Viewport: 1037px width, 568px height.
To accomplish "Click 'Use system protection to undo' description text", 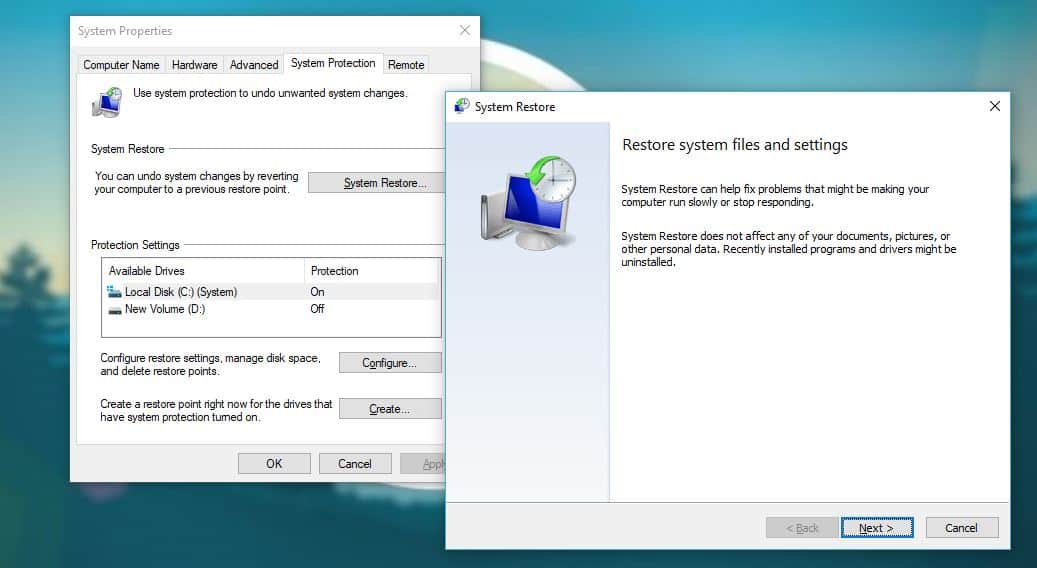I will (270, 93).
